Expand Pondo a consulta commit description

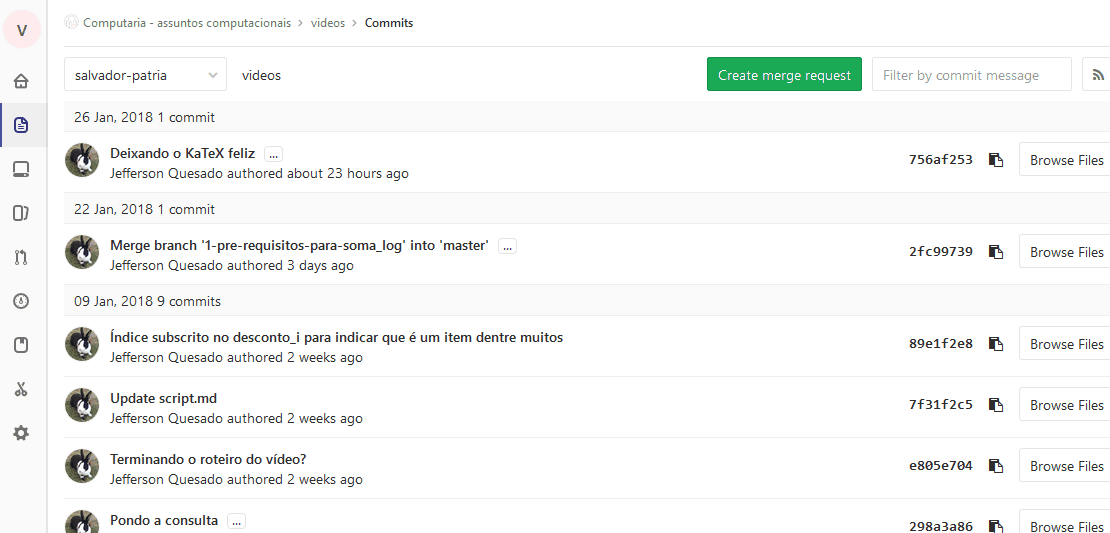pyautogui.click(x=236, y=521)
